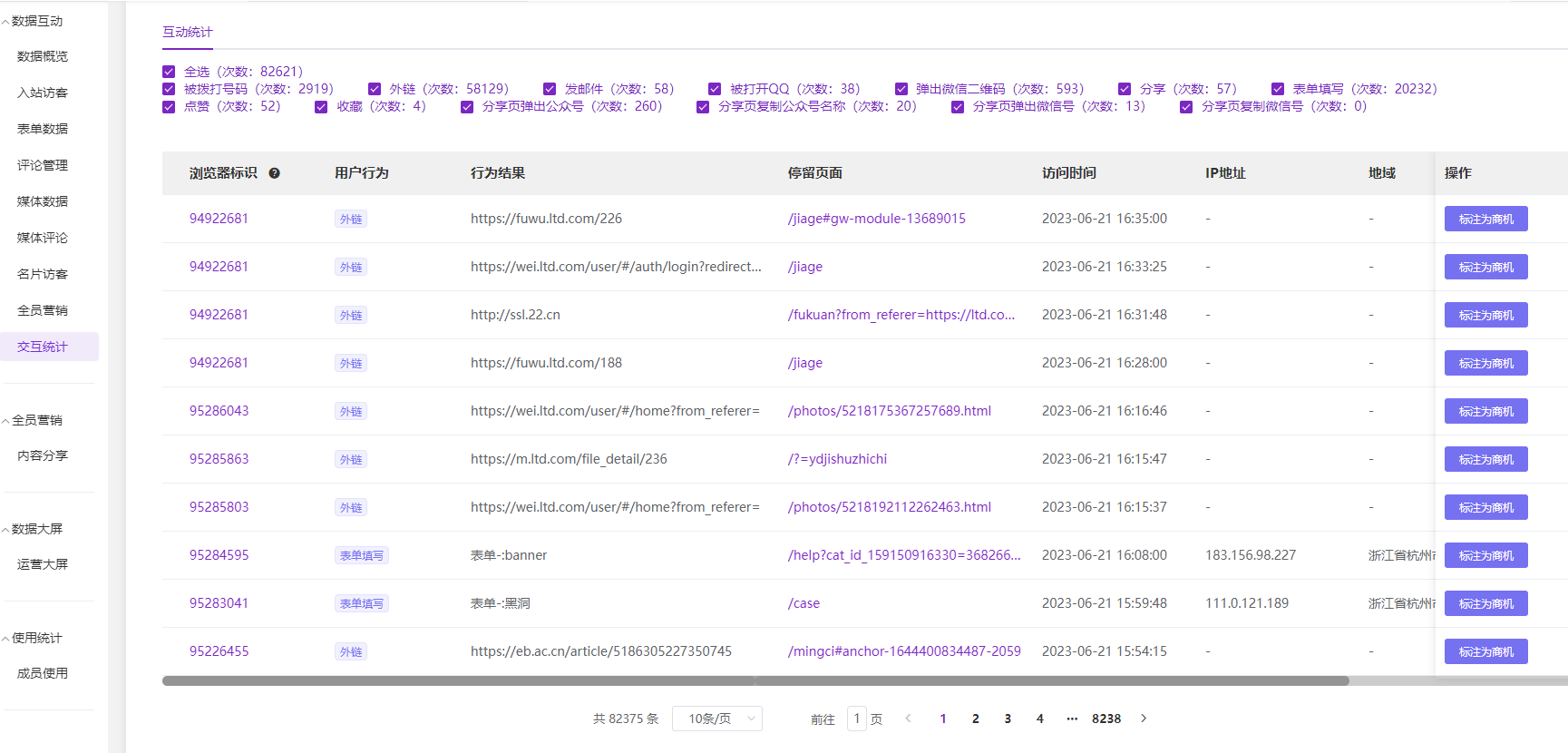Open the /photos/5218175367257689.html link
1568x753 pixels.
tap(890, 411)
